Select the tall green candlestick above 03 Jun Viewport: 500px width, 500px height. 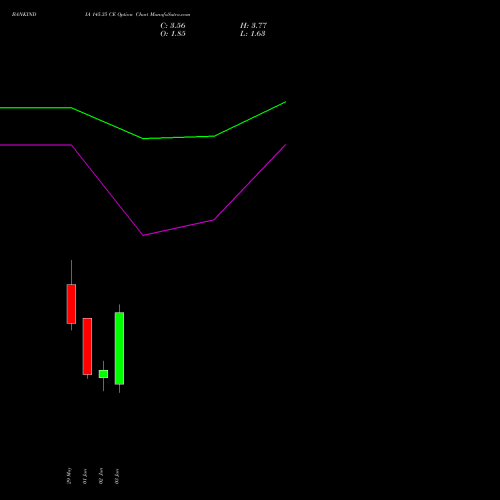119,348
